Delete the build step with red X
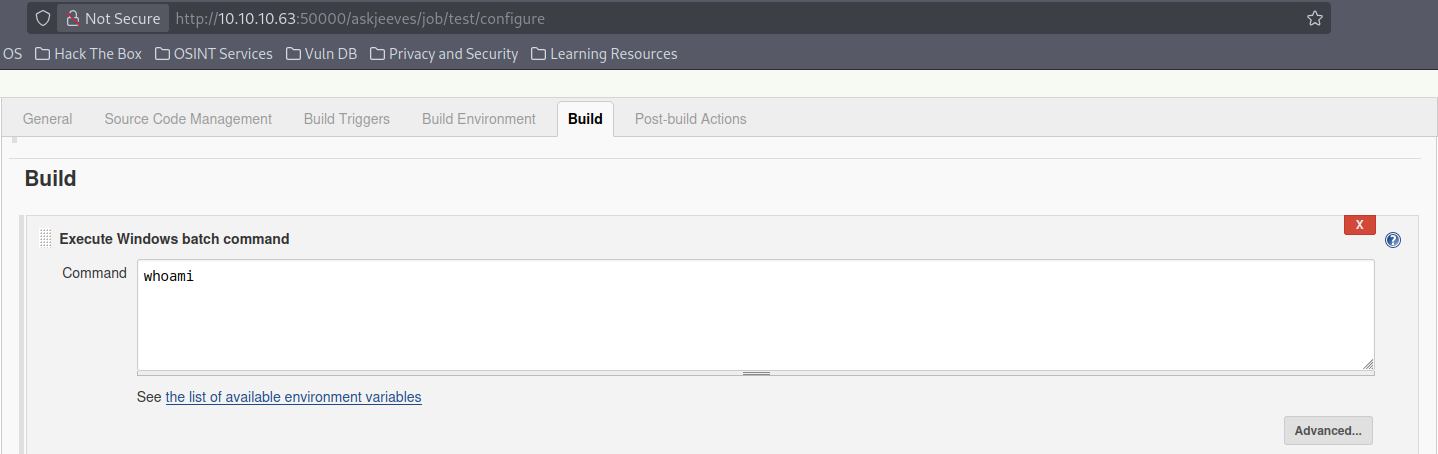 1359,225
